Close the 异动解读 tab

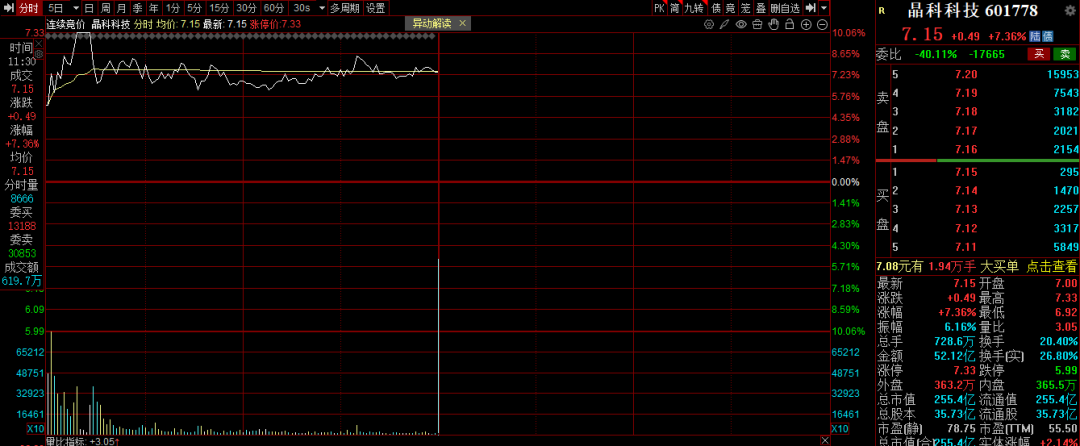click(462, 23)
